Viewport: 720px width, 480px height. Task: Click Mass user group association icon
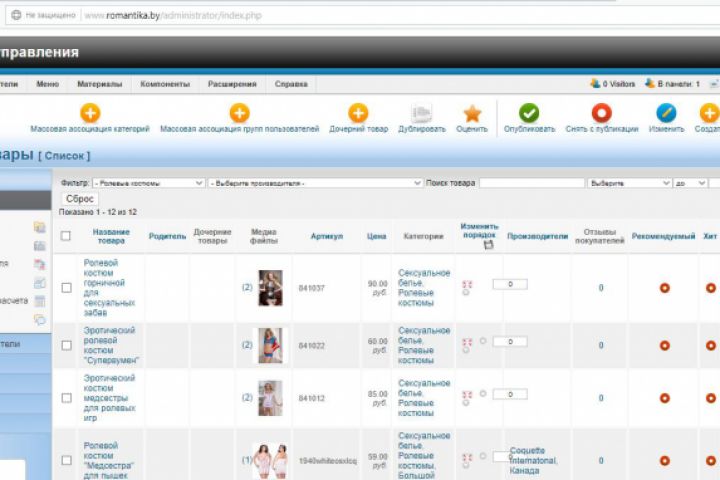click(239, 113)
